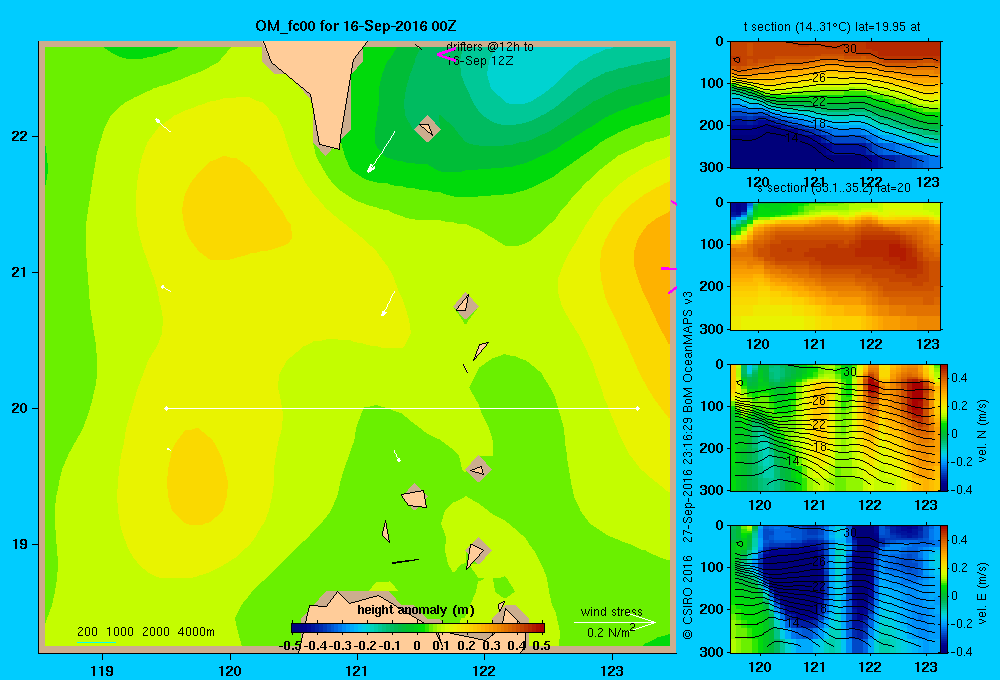
Task: Click latitude label "19" on main map axis
Action: (20, 544)
